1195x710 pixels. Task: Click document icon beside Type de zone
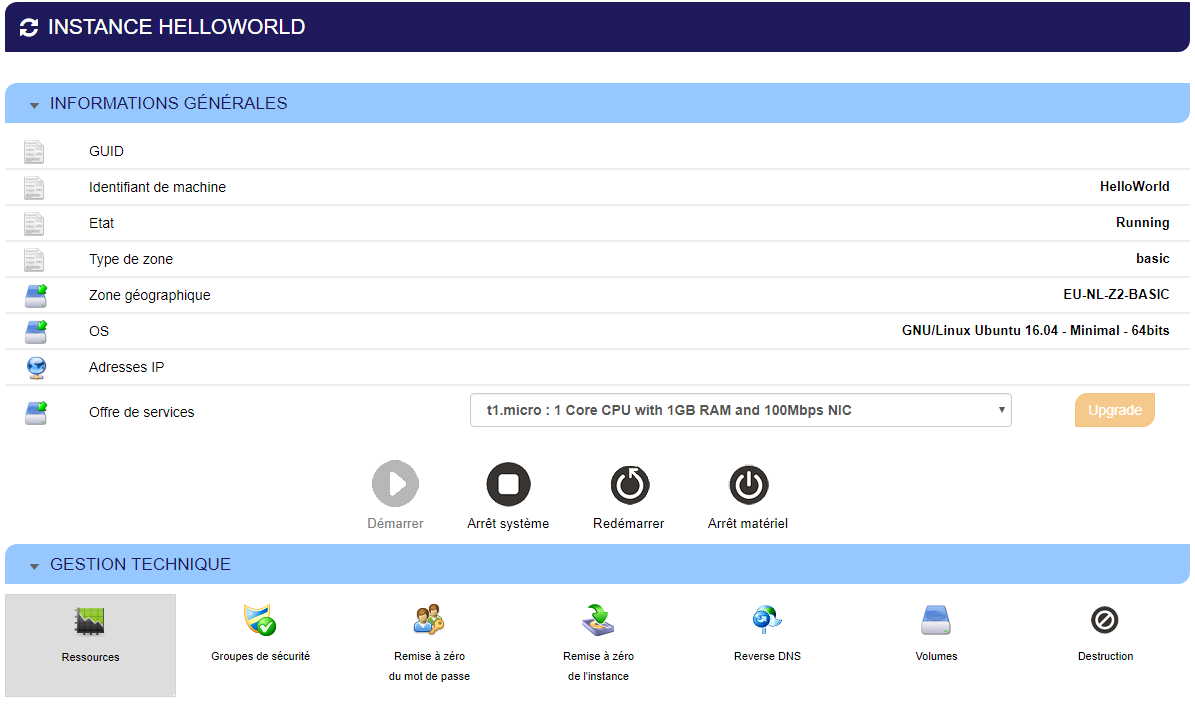point(34,260)
